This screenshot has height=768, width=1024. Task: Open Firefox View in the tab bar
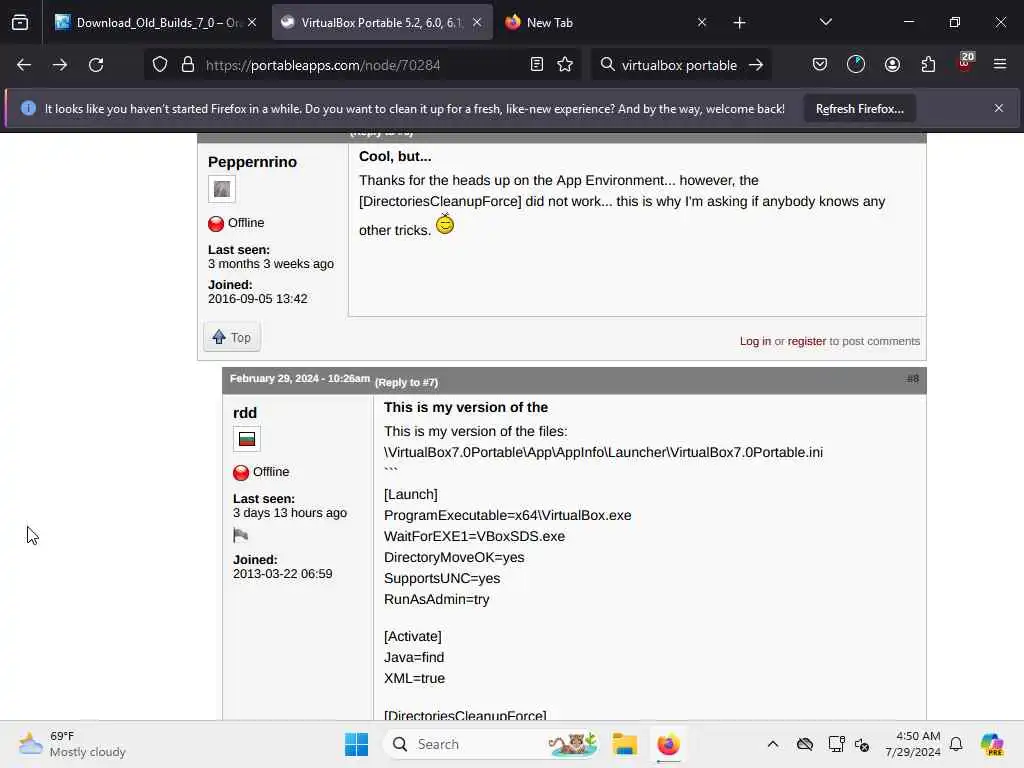tap(20, 22)
